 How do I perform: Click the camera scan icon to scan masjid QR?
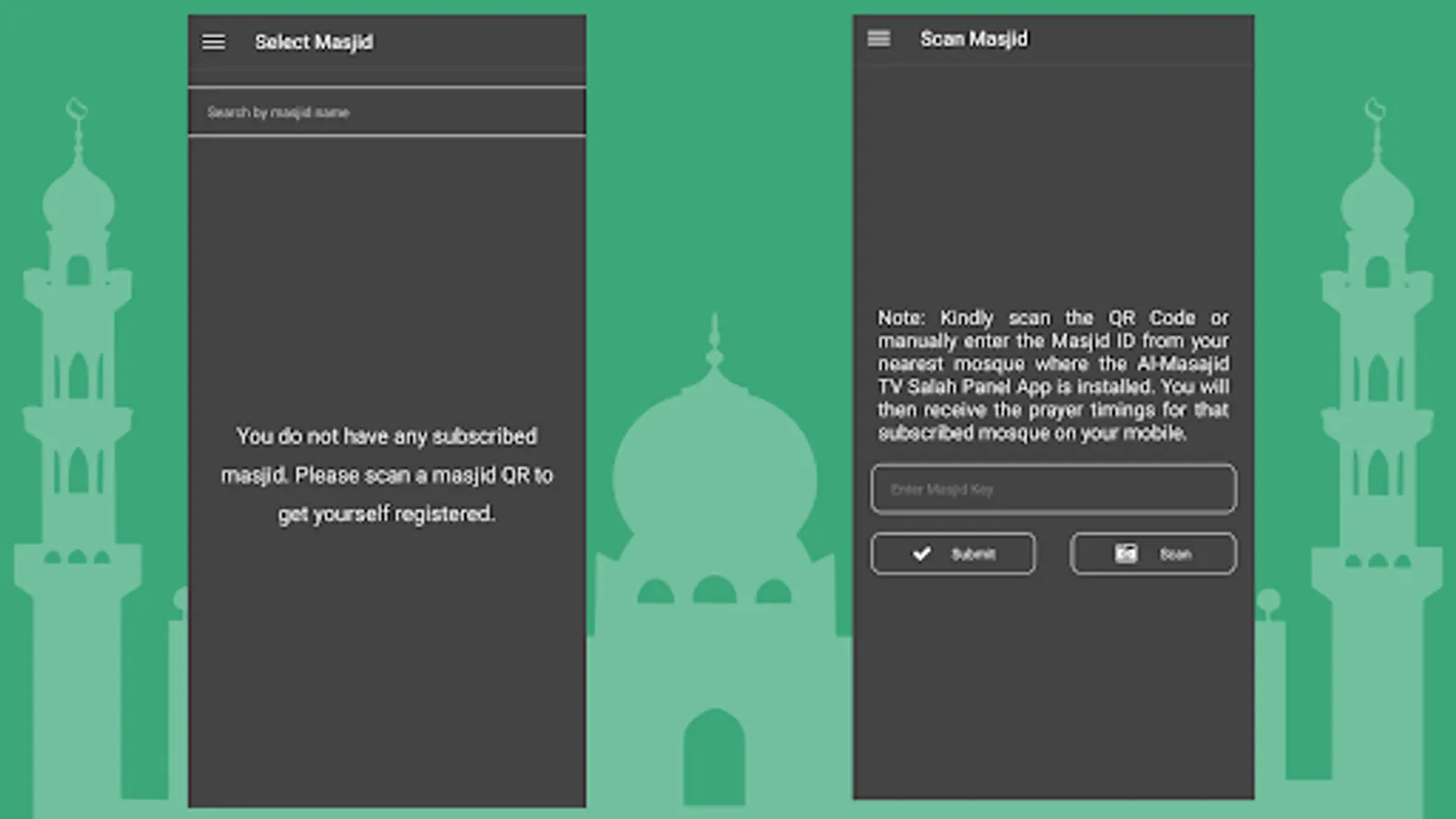(x=1127, y=553)
